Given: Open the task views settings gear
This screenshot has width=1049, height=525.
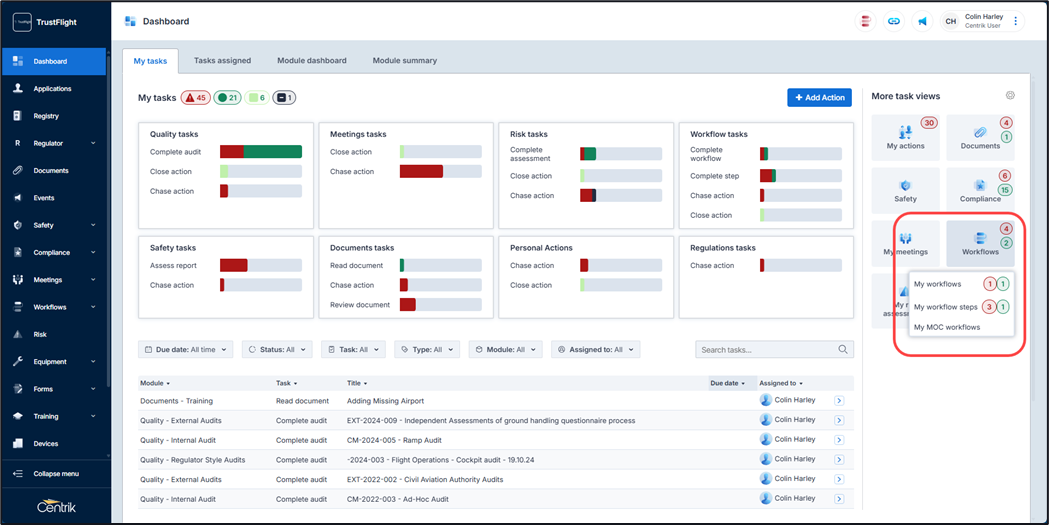Looking at the screenshot, I should click(1010, 96).
